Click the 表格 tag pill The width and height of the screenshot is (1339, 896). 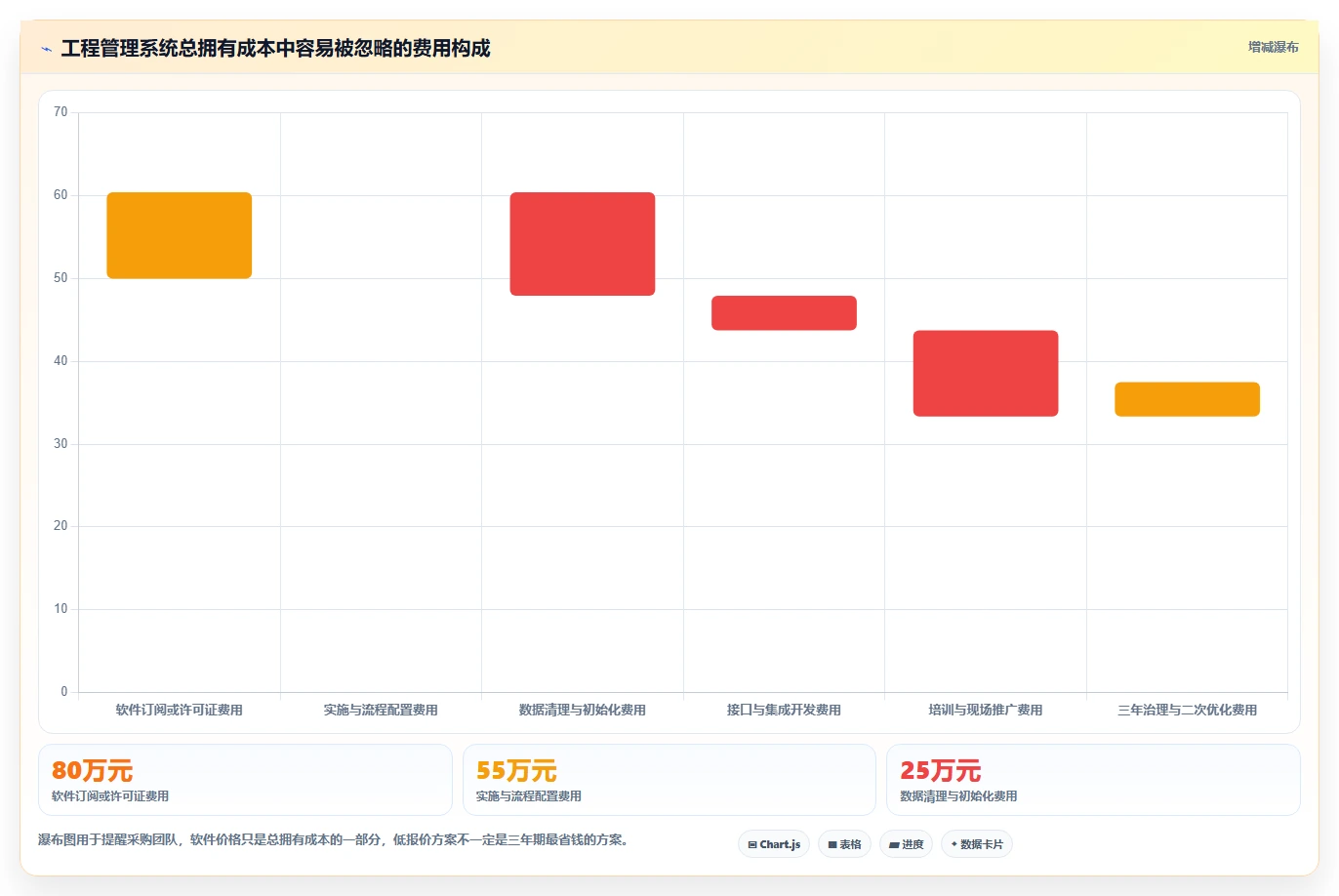tap(844, 844)
